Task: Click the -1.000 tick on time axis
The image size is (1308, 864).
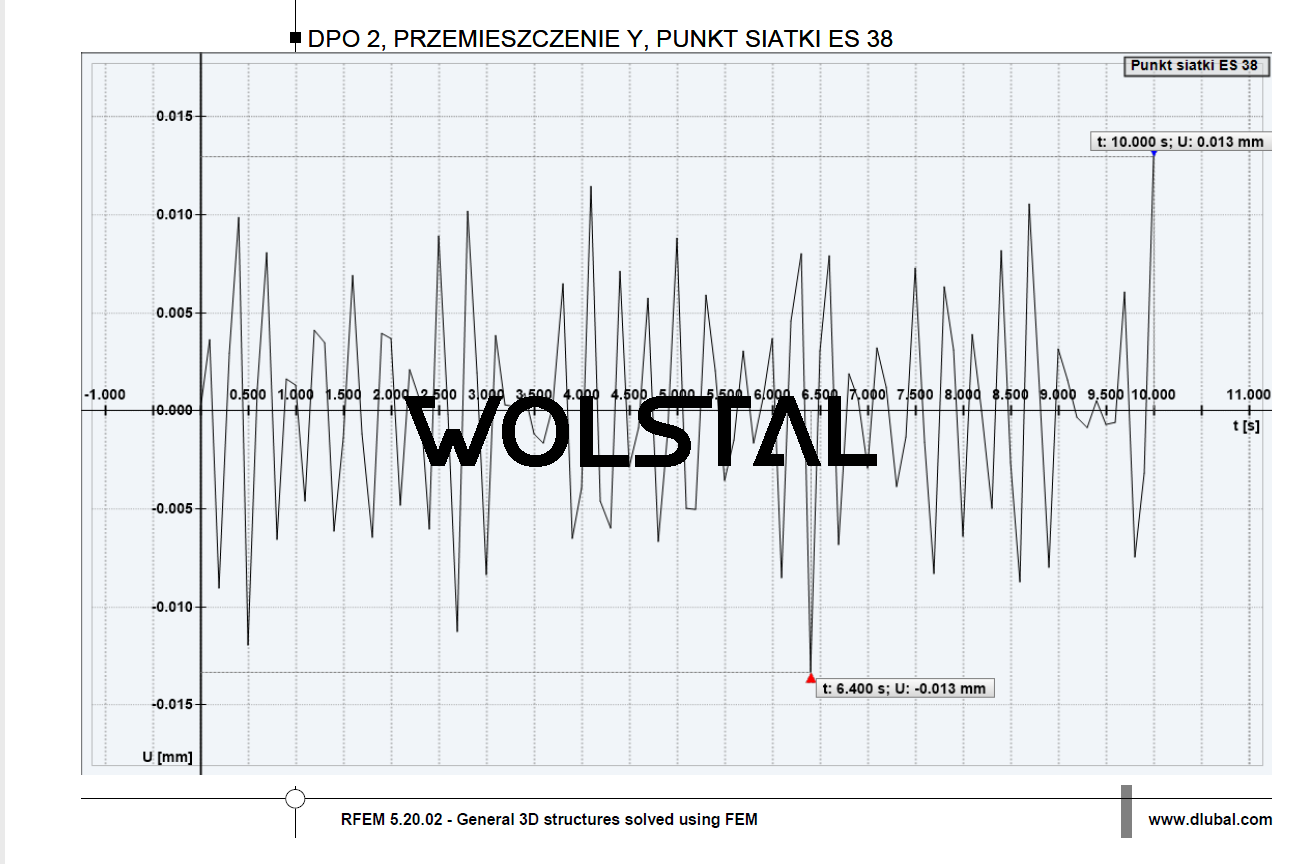Action: point(104,395)
